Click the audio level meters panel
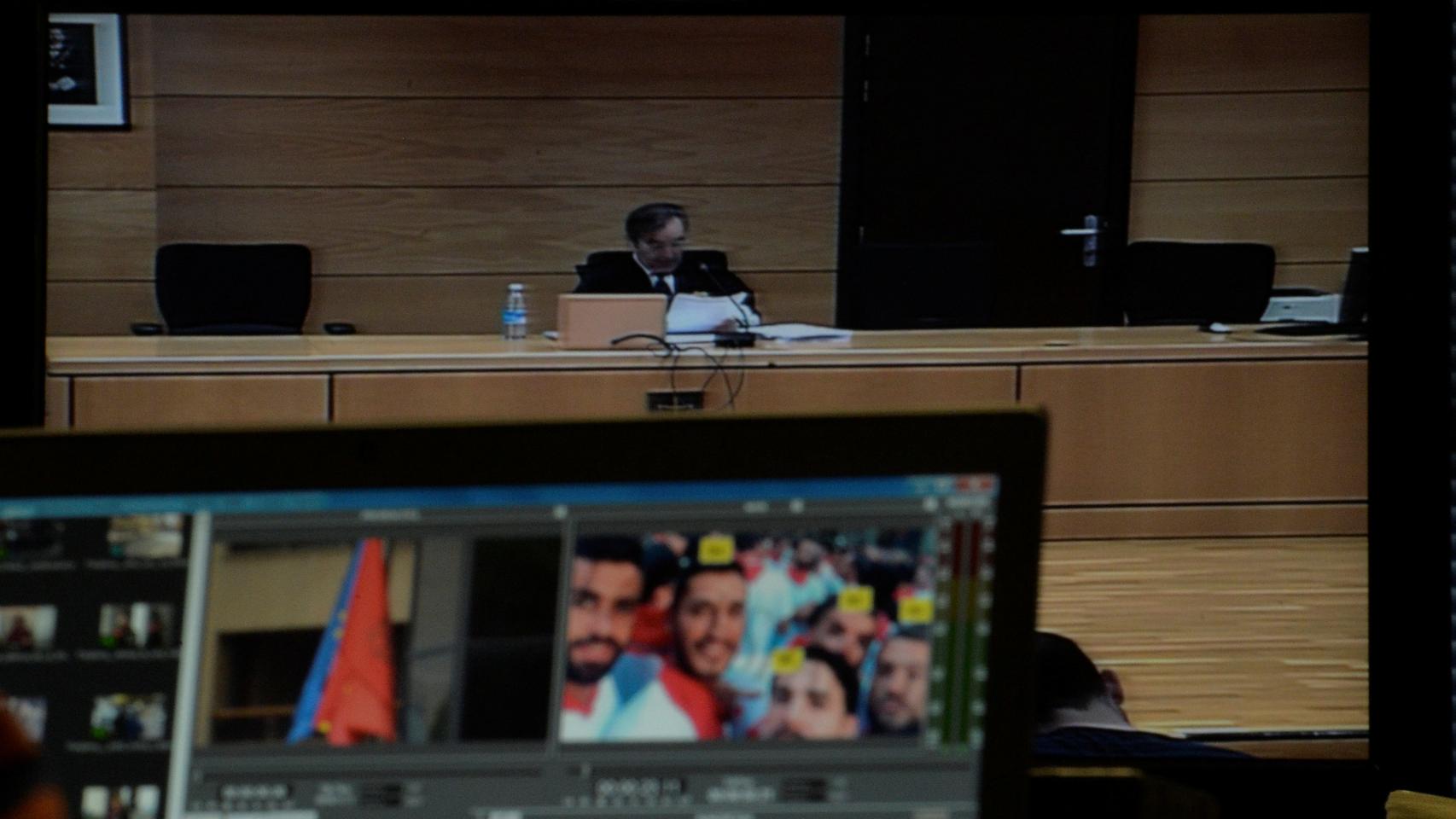 964,627
